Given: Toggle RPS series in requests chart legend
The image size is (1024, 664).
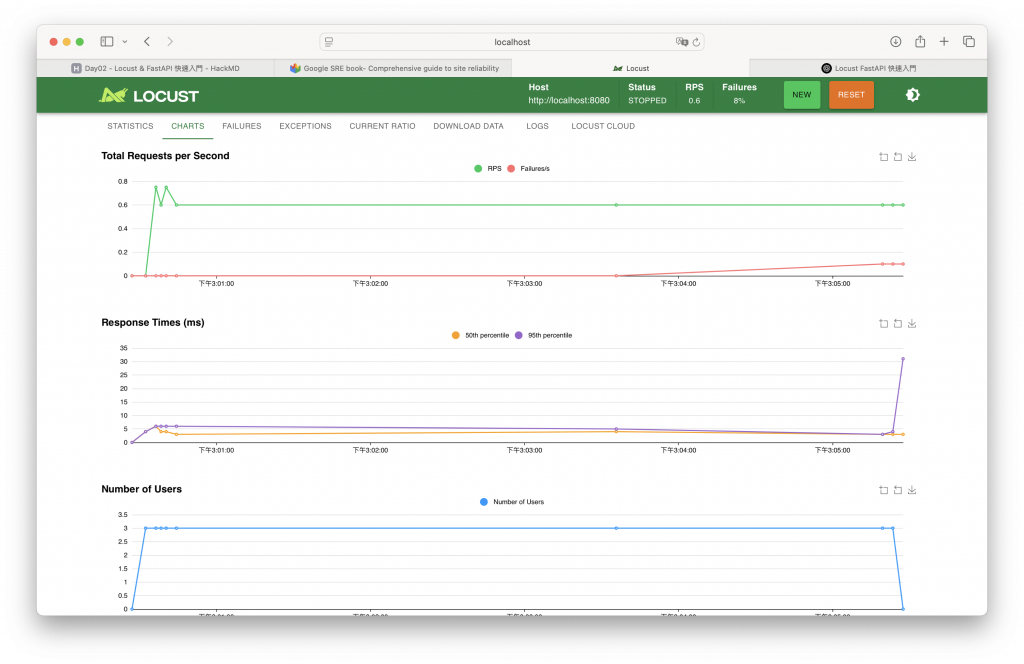Looking at the screenshot, I should [488, 168].
